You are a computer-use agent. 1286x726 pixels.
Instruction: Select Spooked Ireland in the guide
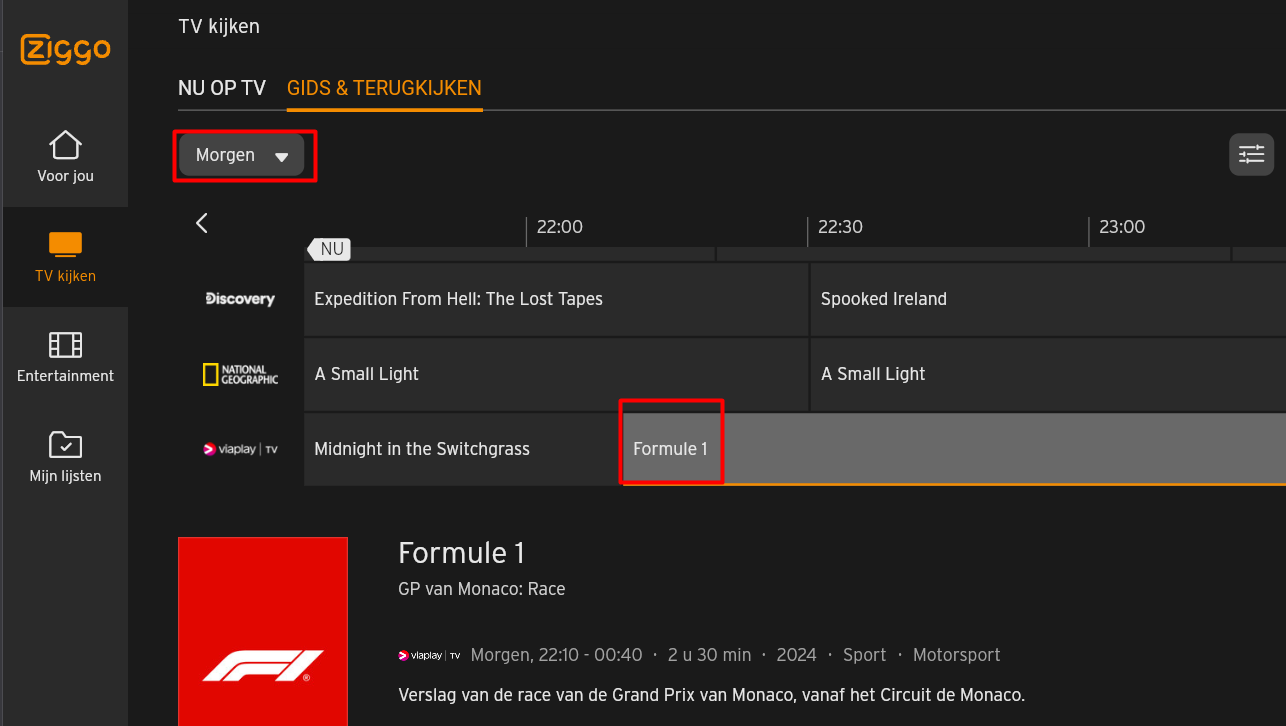[1048, 299]
